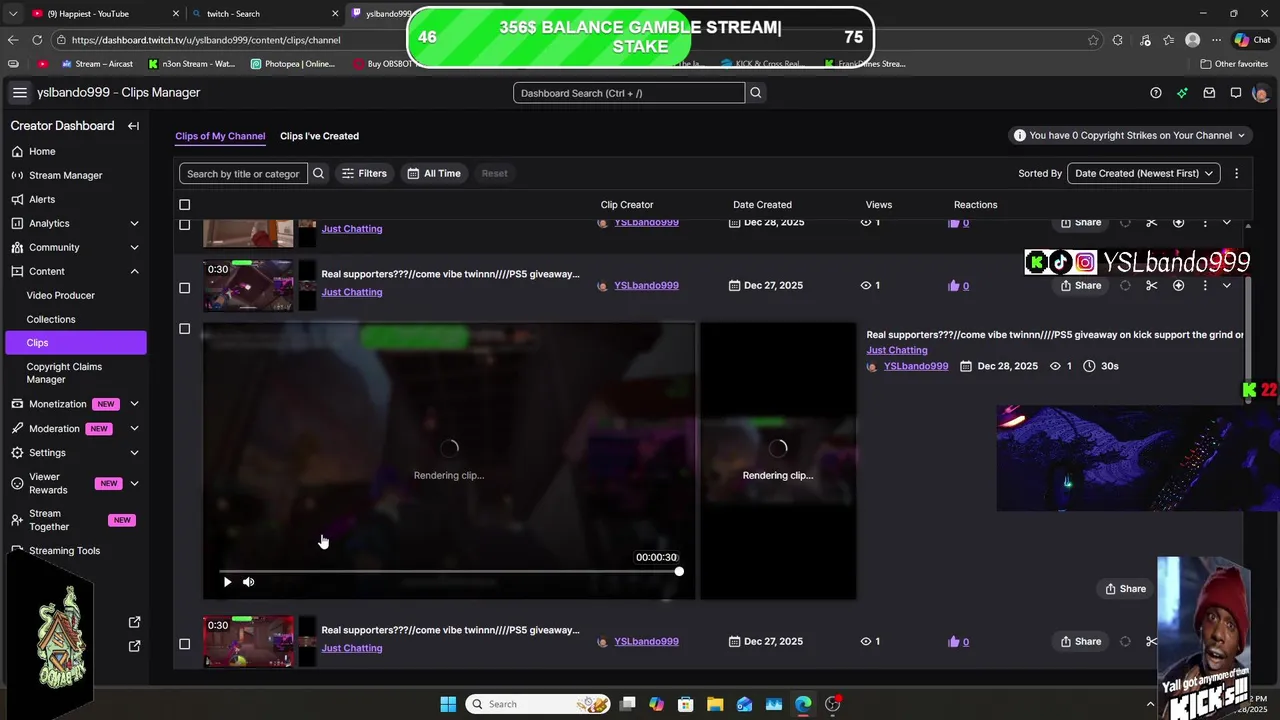Collapse the Creator Dashboard sidebar
The width and height of the screenshot is (1280, 720).
pos(133,126)
